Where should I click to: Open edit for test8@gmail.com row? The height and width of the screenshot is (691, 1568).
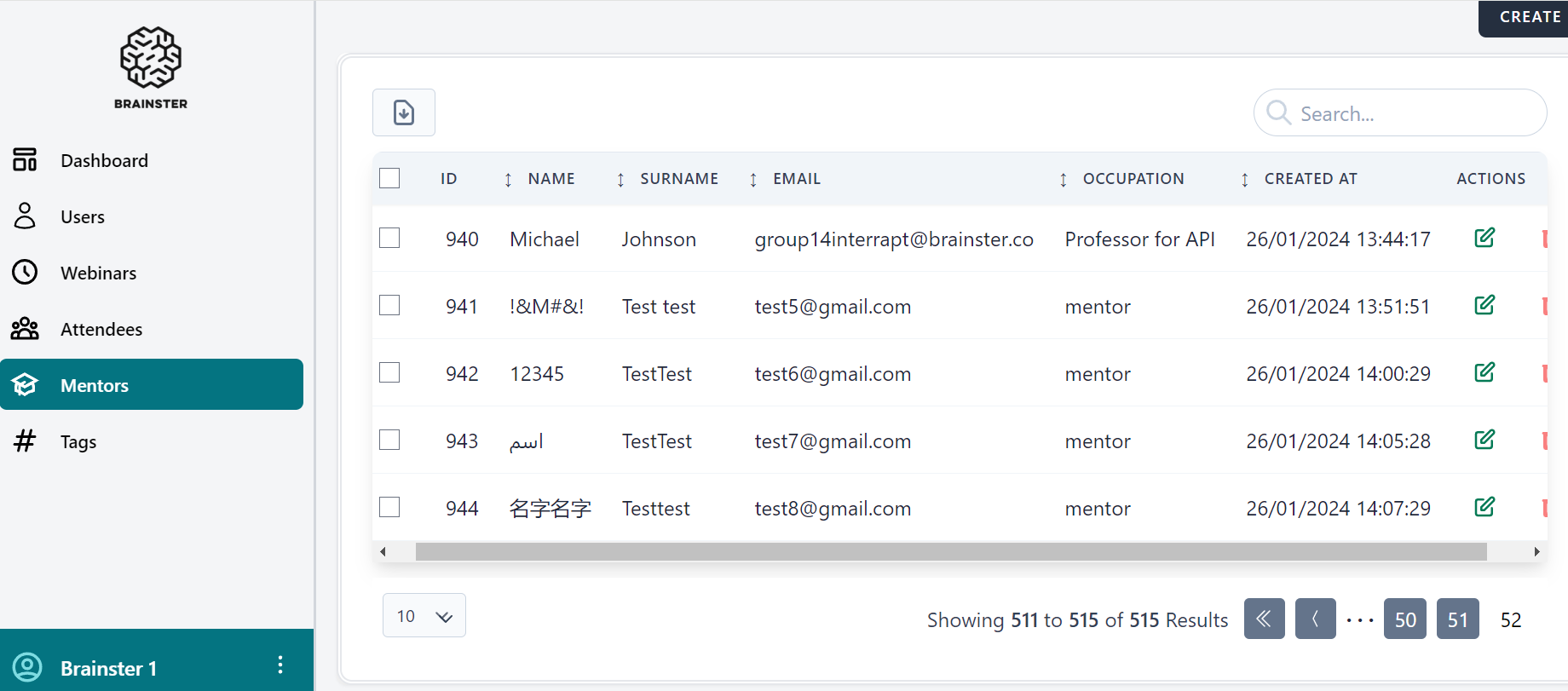[1484, 508]
